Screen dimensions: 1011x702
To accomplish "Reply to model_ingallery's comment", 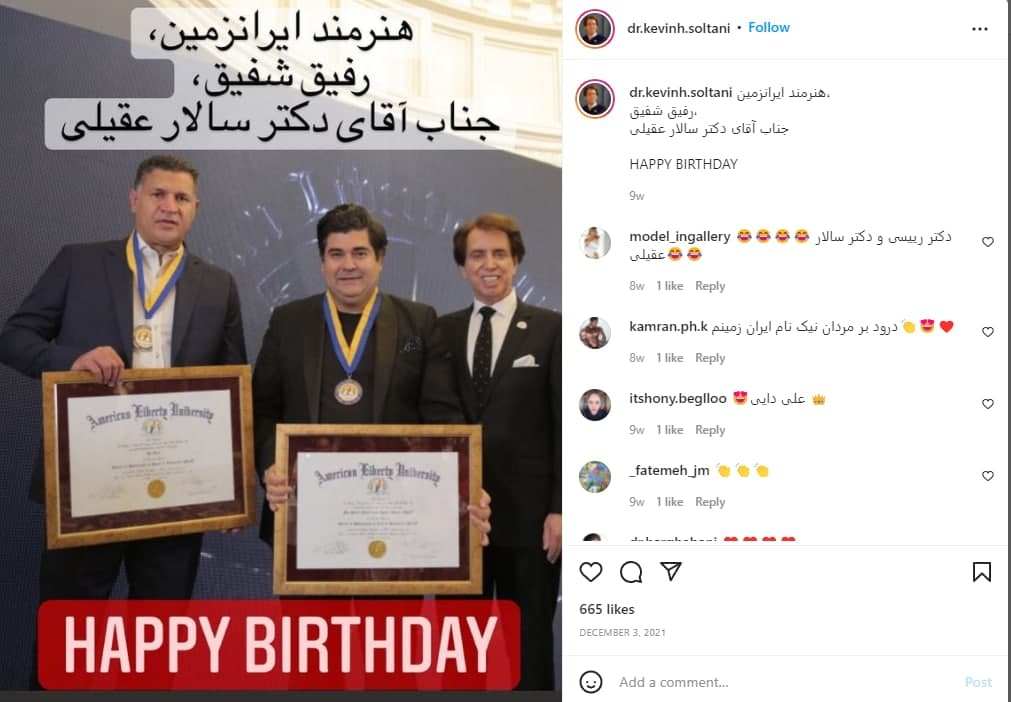I will point(710,286).
